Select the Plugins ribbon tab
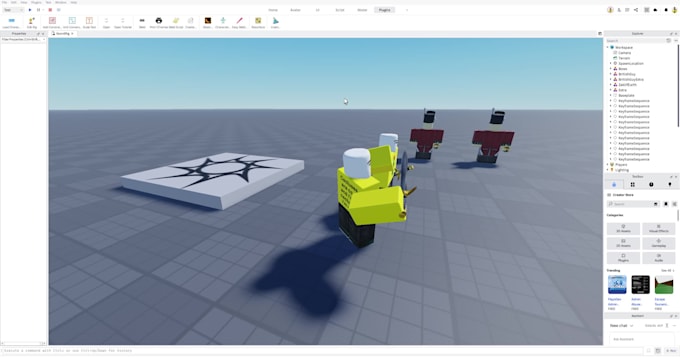Screen dimensions: 680x364 coord(384,10)
